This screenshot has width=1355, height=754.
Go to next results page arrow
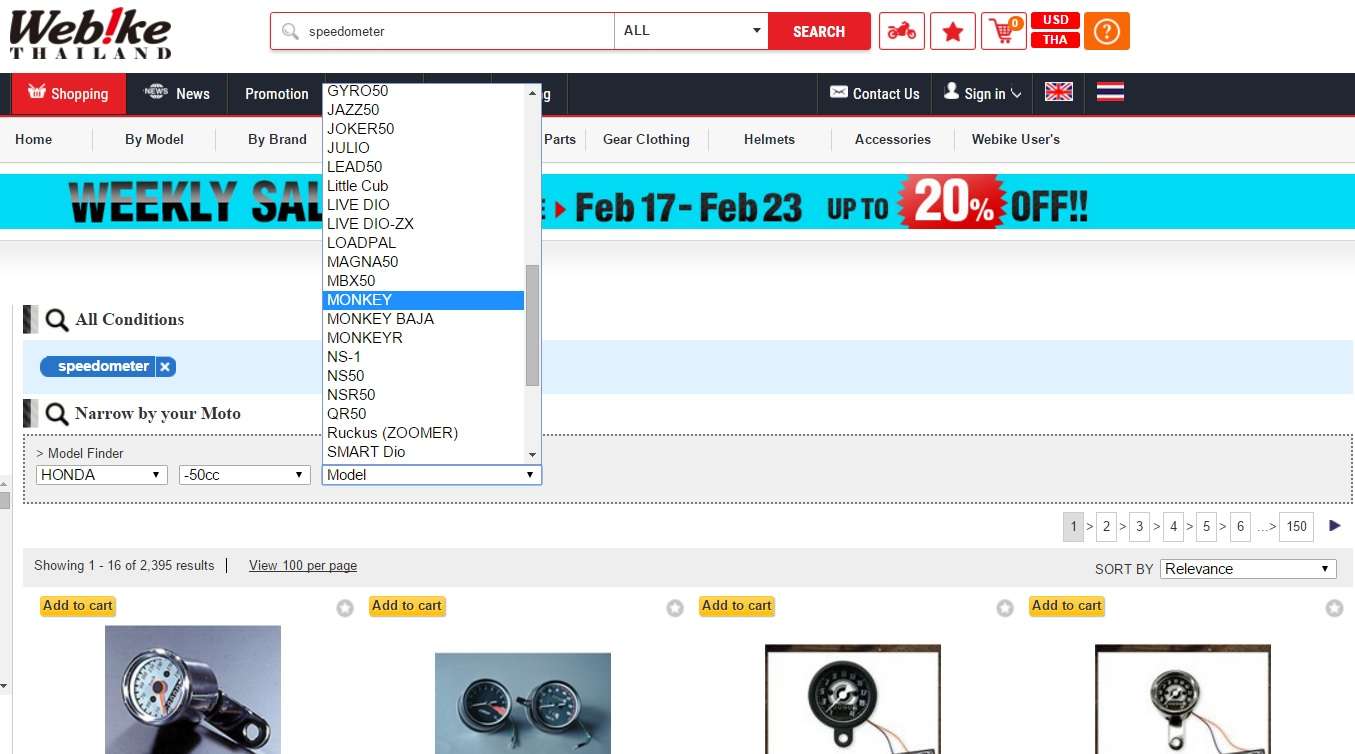[x=1335, y=526]
